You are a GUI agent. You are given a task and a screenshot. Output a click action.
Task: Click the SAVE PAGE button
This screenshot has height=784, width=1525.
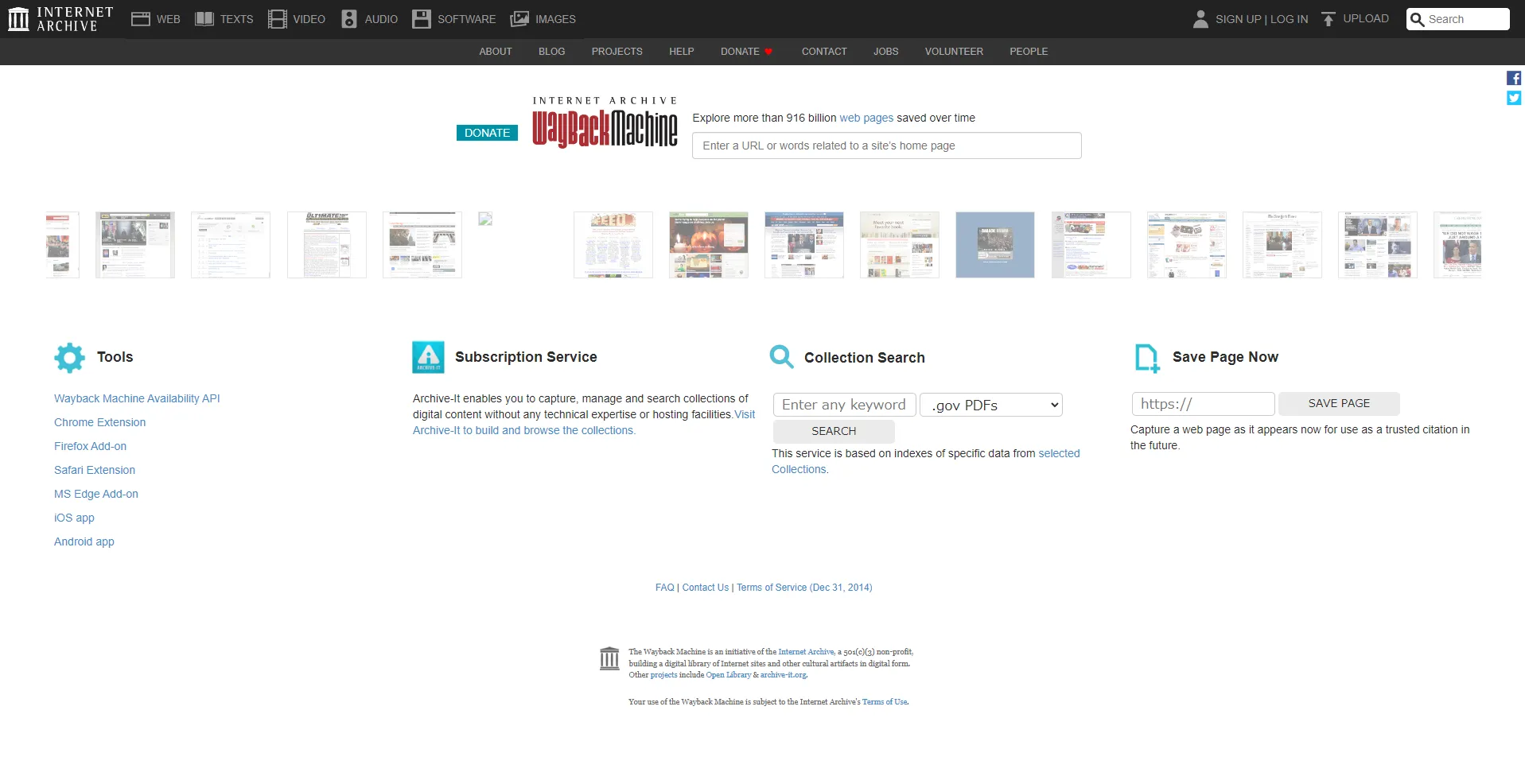[x=1339, y=403]
